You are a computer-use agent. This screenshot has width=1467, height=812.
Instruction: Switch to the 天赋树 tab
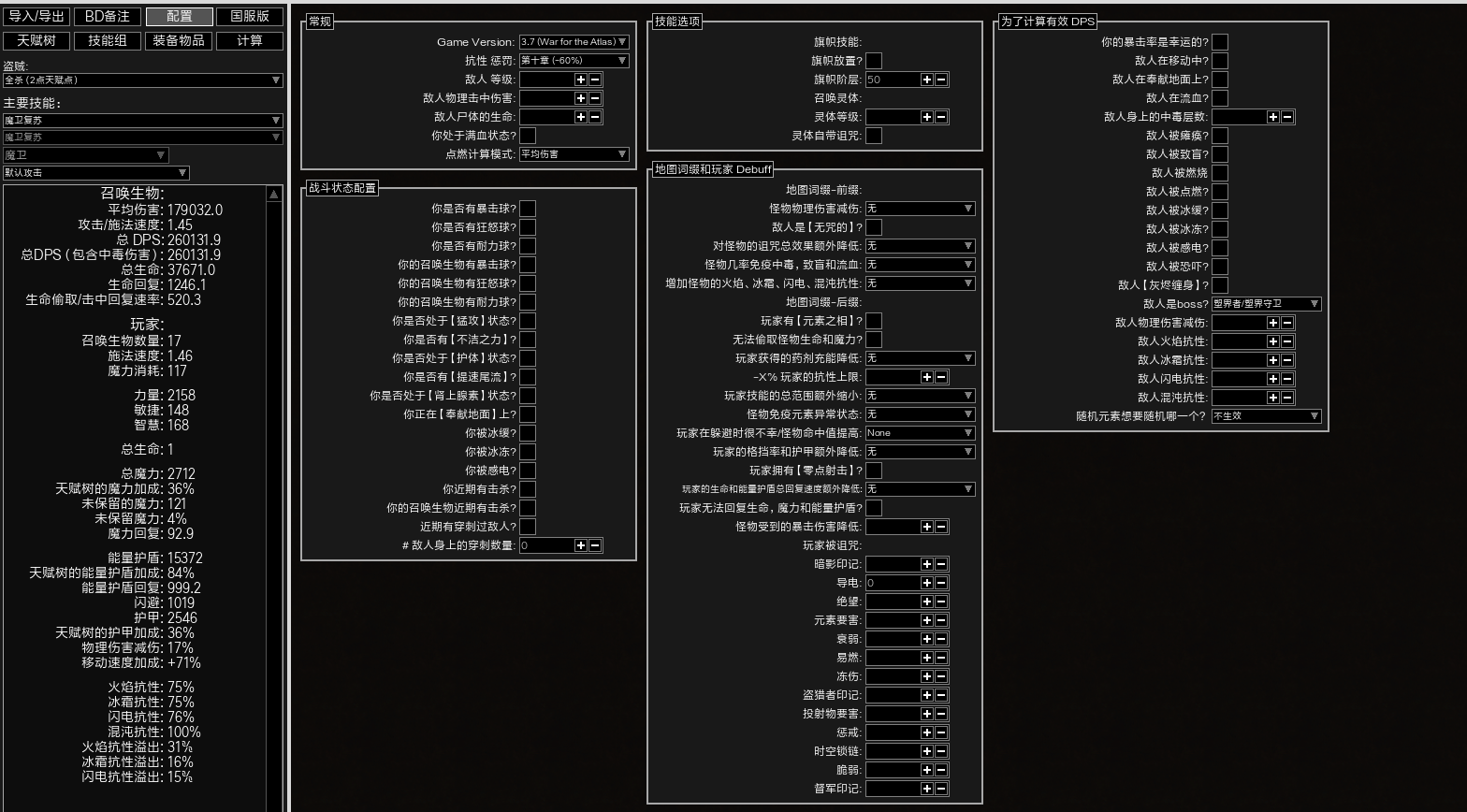click(36, 40)
